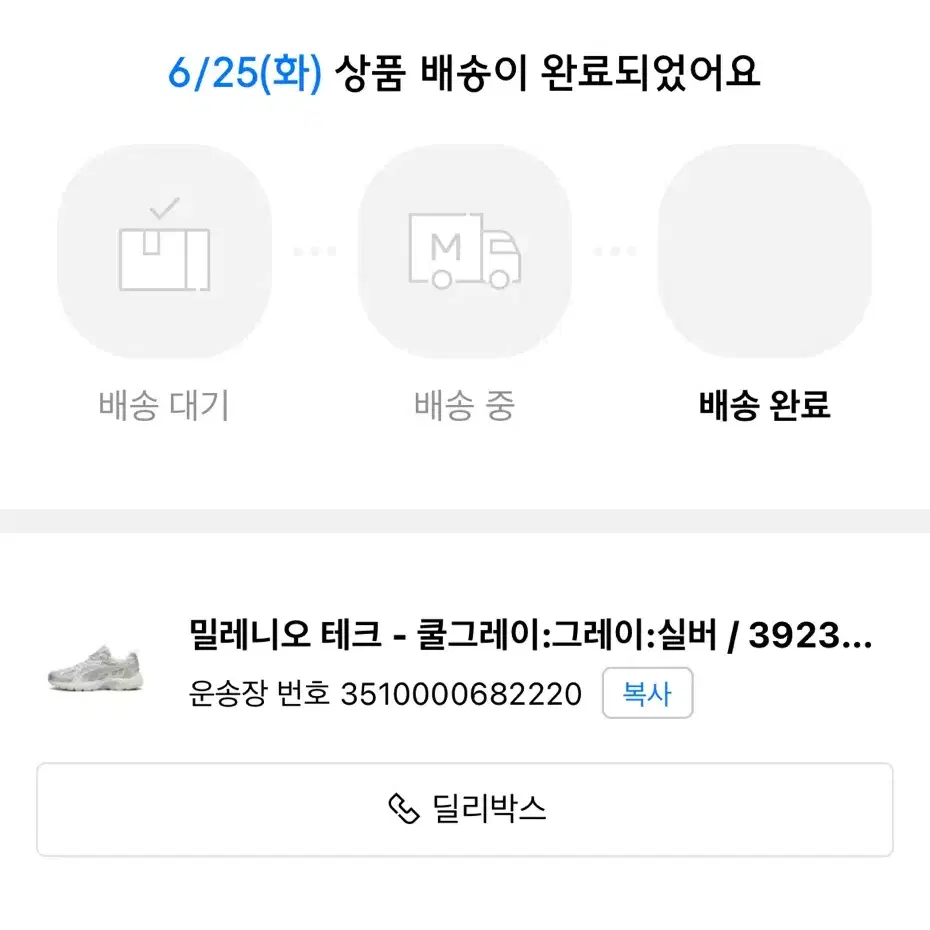Open the silver sneaker product thumbnail
This screenshot has width=930, height=930.
tap(95, 668)
